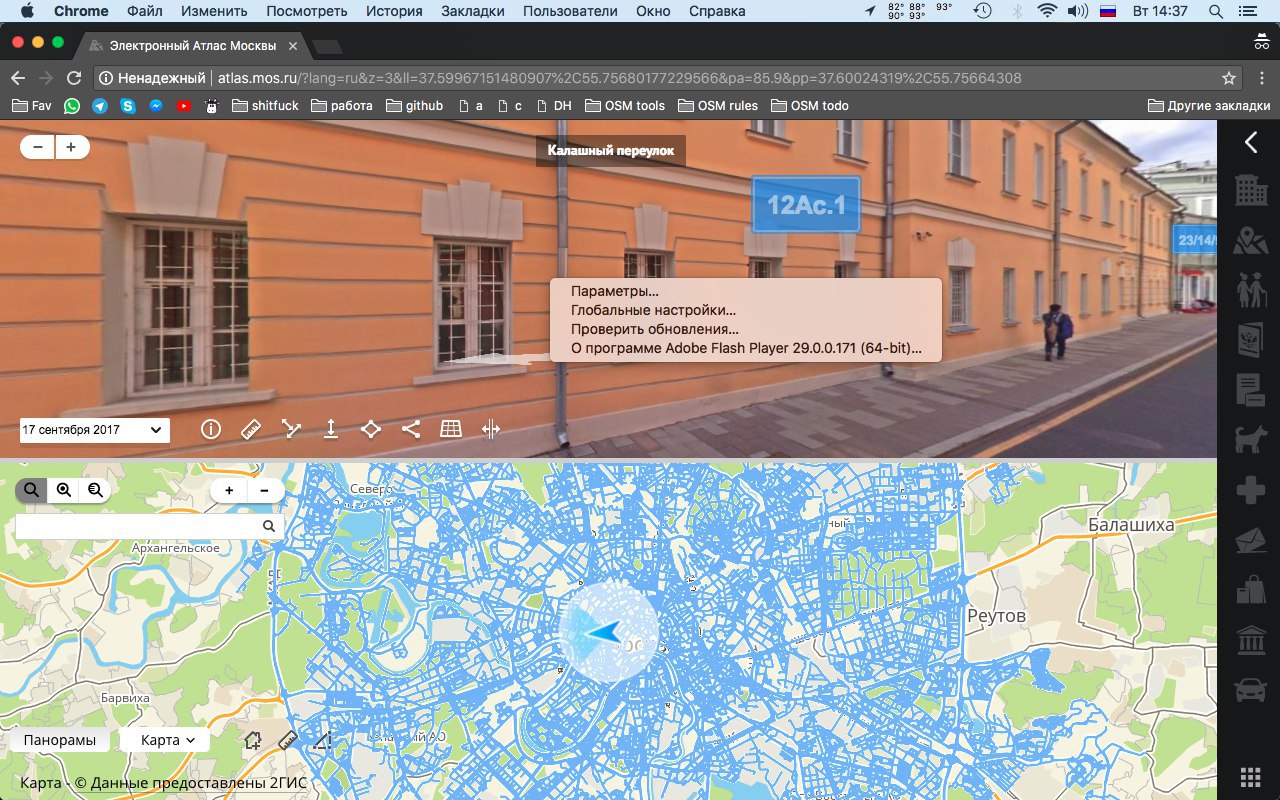Viewport: 1280px width, 800px height.
Task: Click the blue panorama direction arrow on map
Action: (604, 632)
